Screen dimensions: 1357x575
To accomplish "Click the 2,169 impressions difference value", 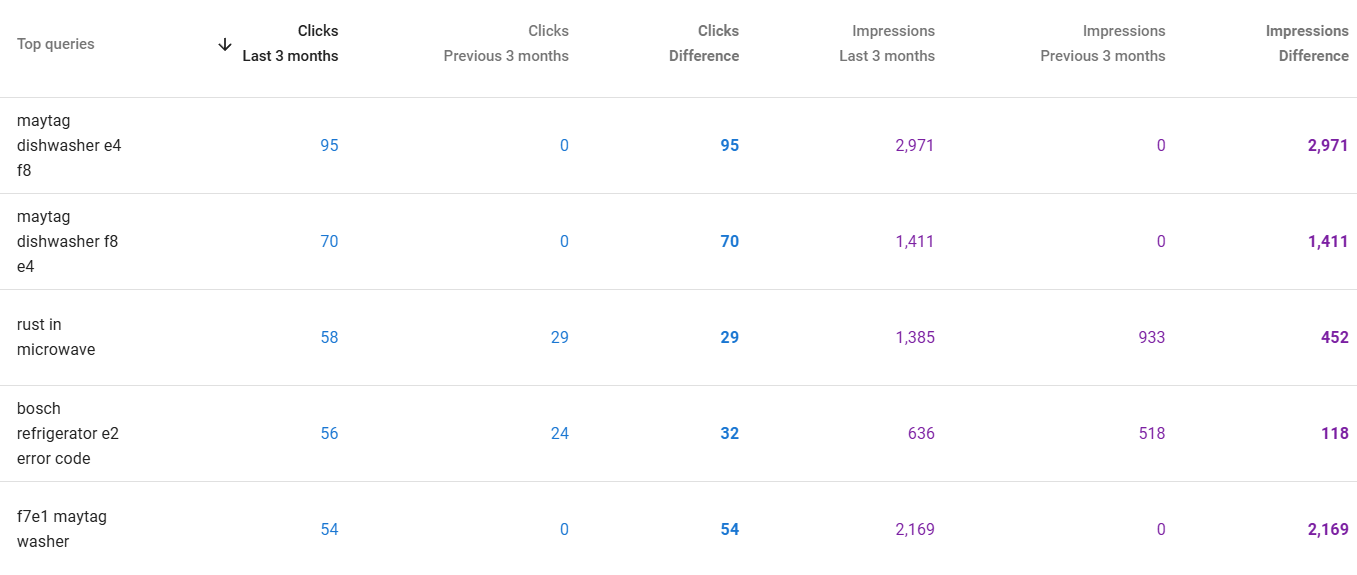I will [x=1328, y=530].
